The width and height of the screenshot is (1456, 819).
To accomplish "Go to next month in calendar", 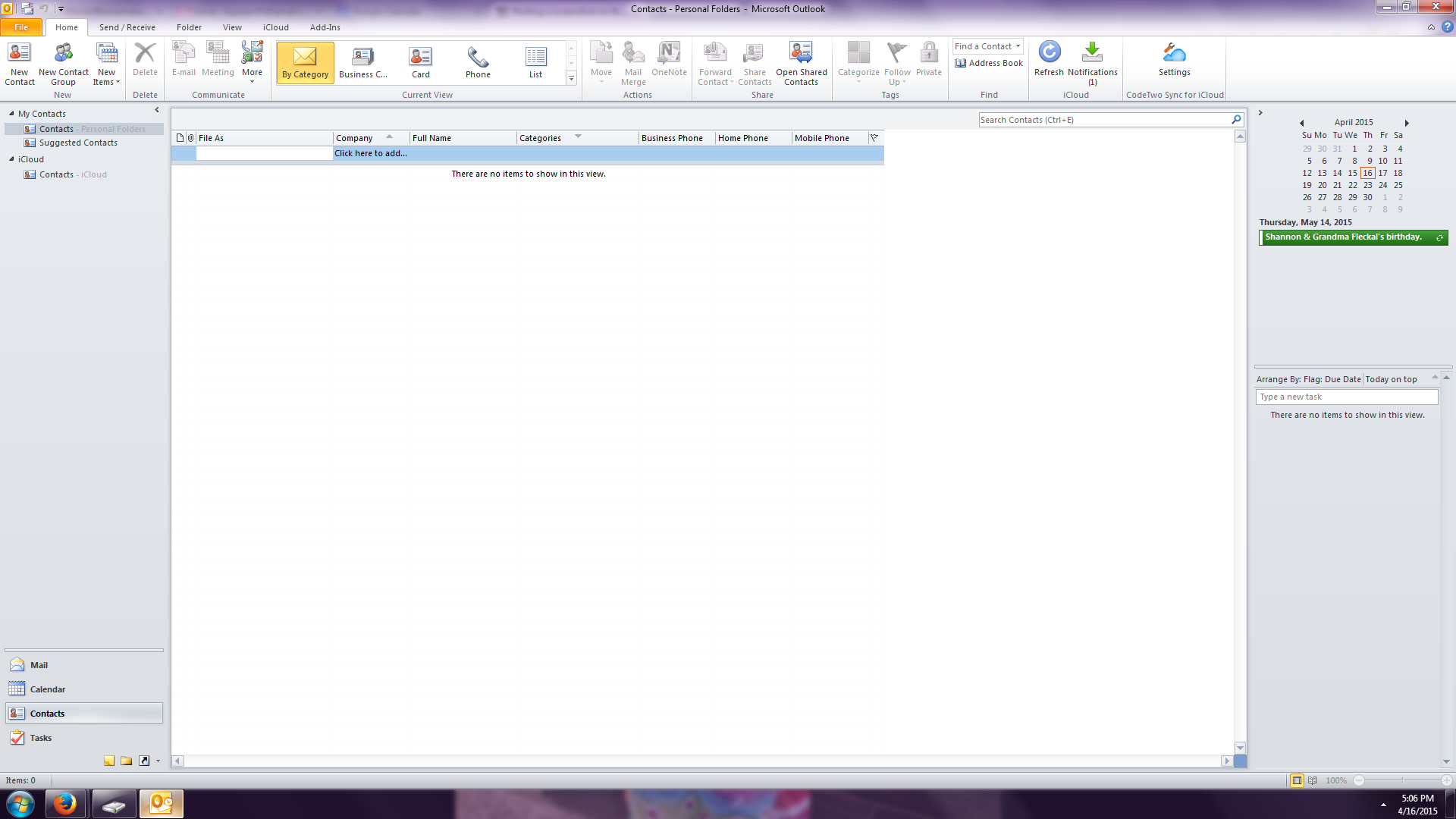I will point(1407,123).
